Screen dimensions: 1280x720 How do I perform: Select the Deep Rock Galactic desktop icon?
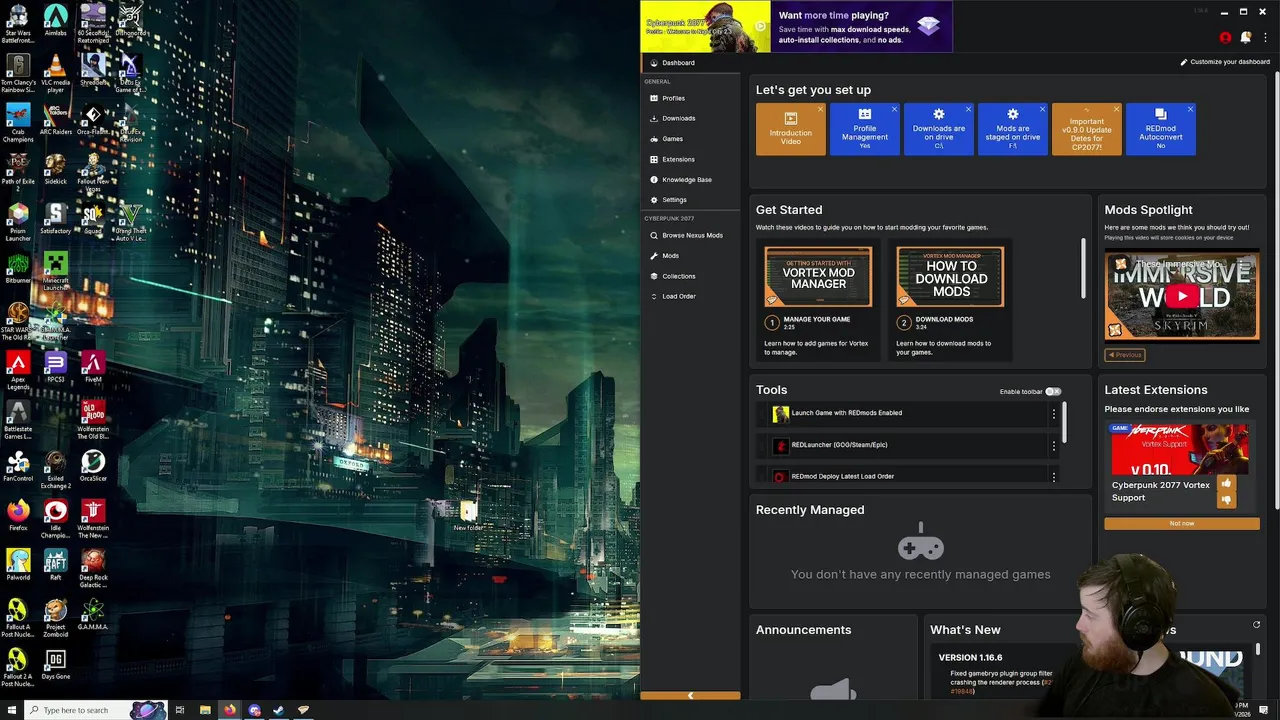(x=93, y=567)
